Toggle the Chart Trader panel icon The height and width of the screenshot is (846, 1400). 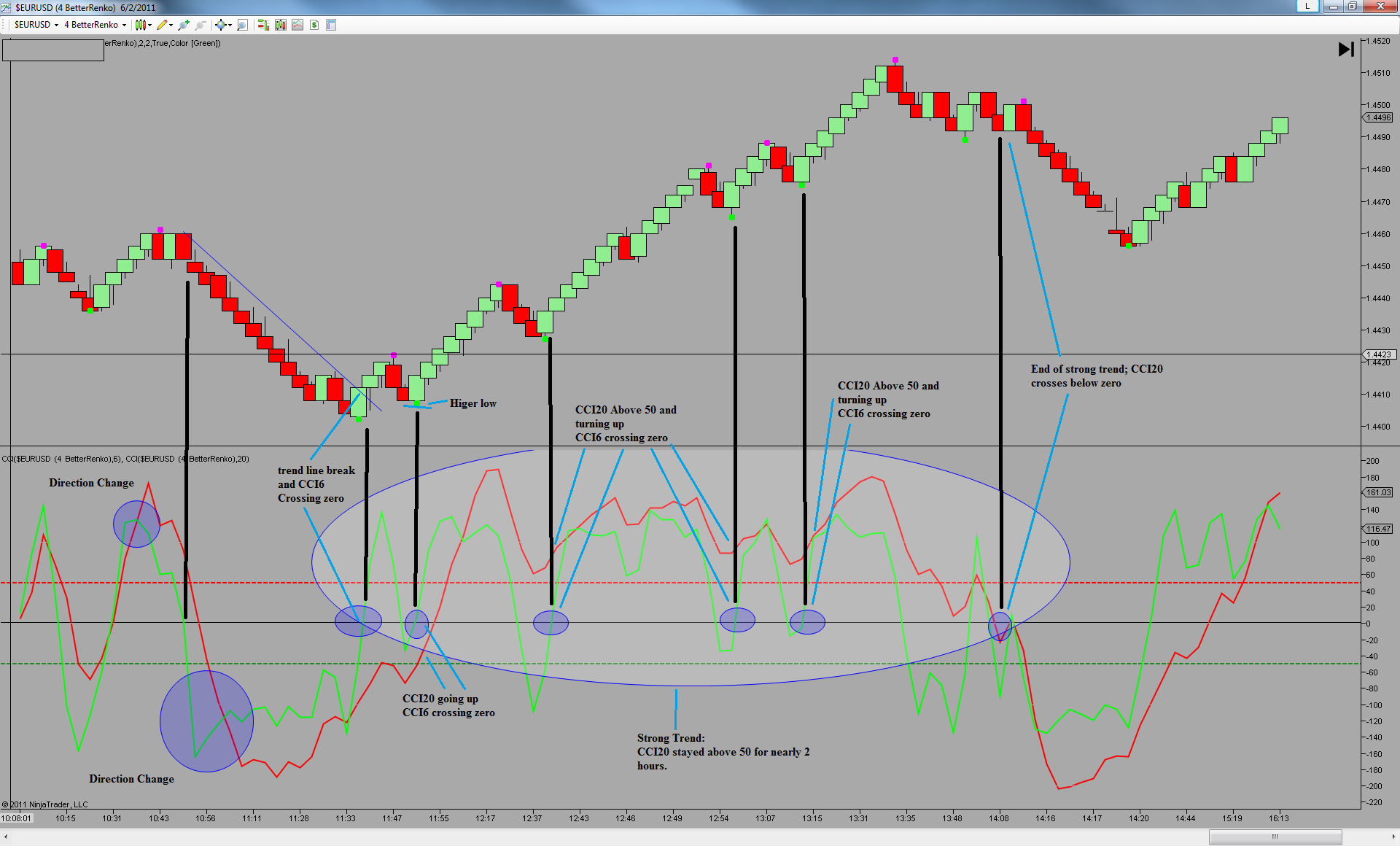(263, 25)
